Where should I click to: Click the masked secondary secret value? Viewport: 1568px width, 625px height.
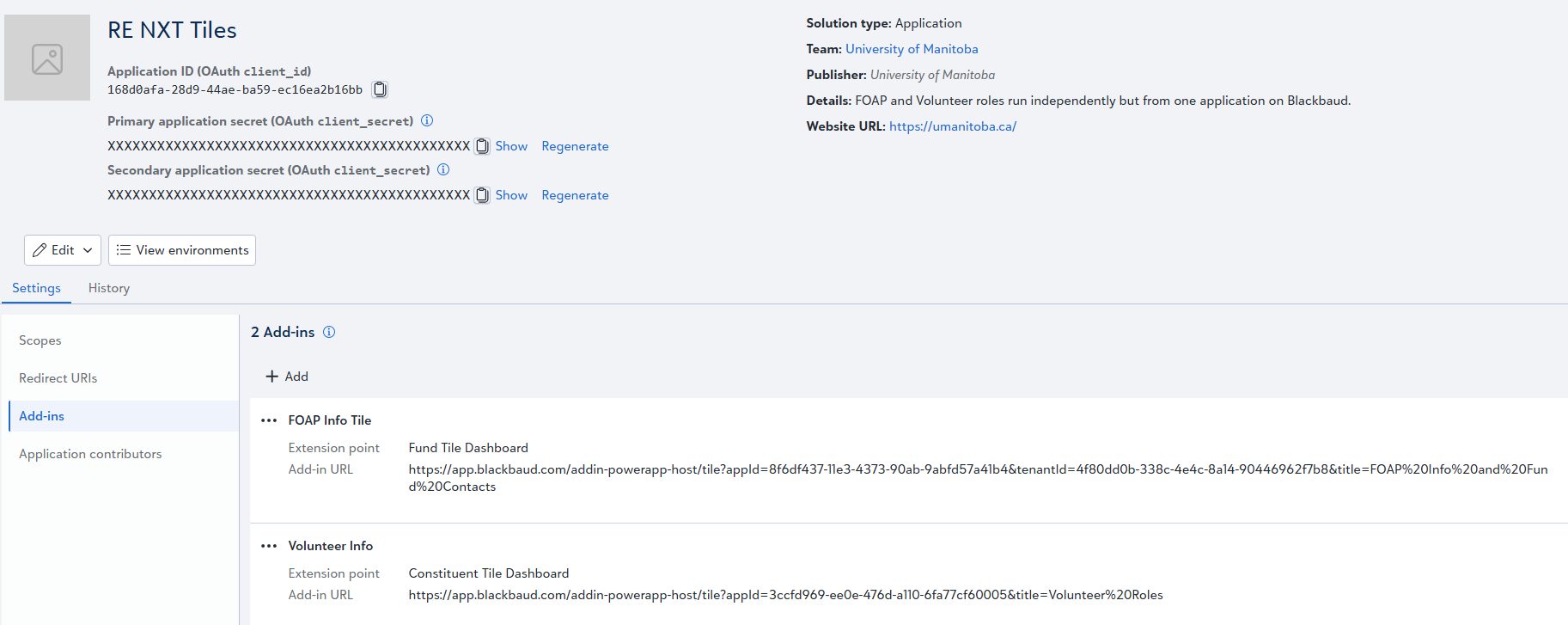click(x=289, y=195)
